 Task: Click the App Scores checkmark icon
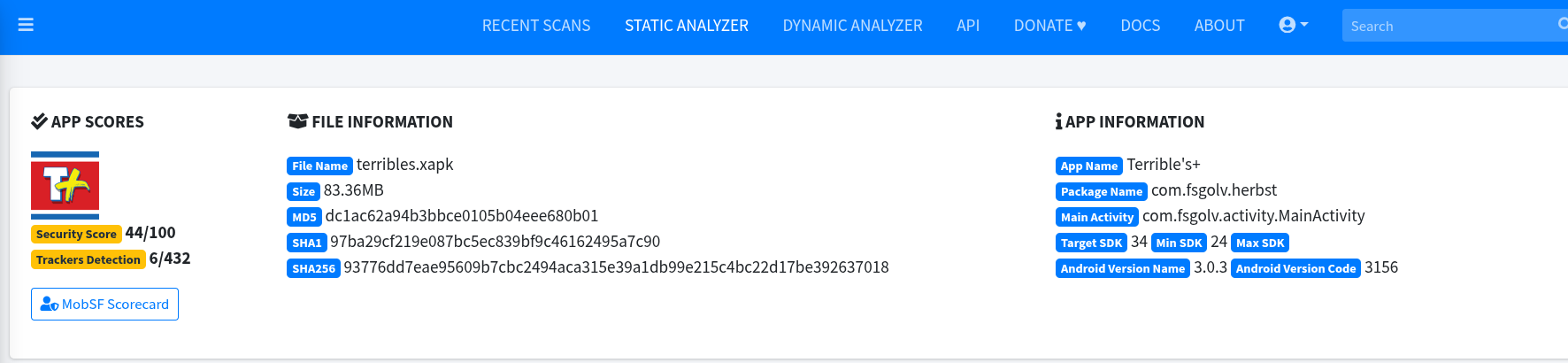39,121
